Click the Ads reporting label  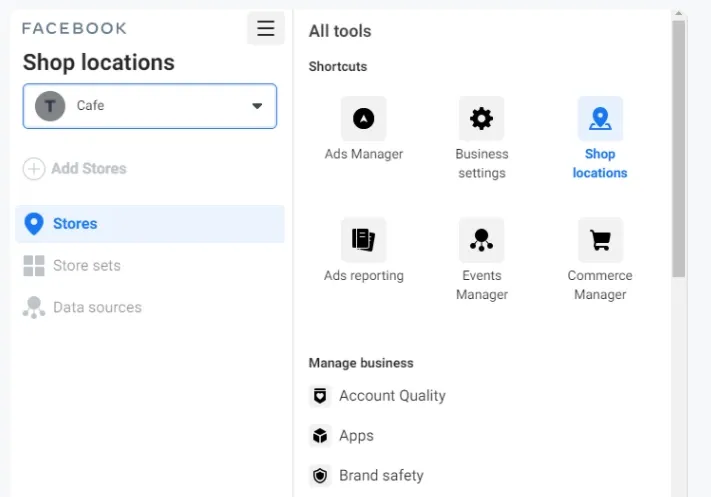pos(364,276)
